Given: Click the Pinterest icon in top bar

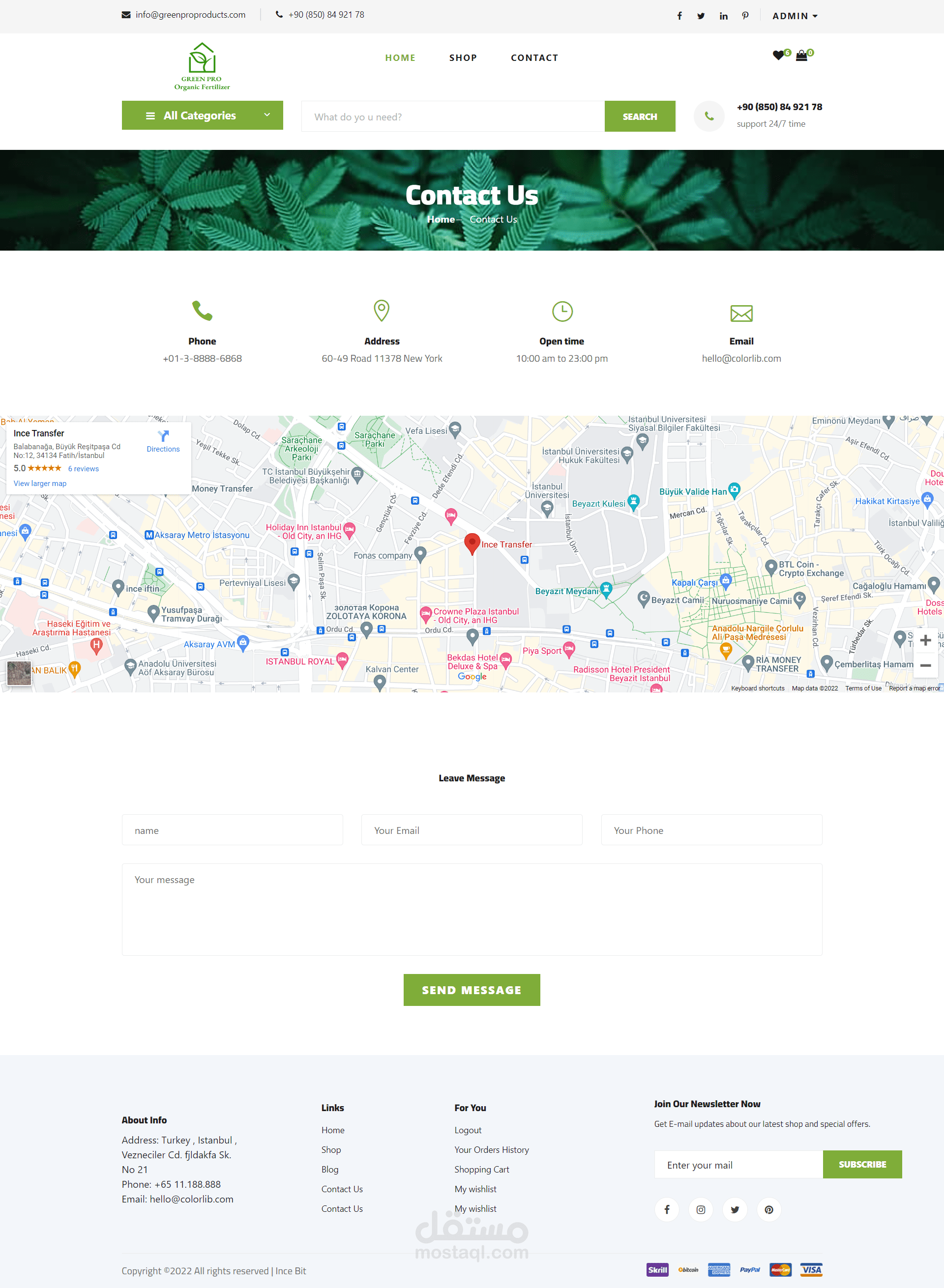Looking at the screenshot, I should pos(745,16).
